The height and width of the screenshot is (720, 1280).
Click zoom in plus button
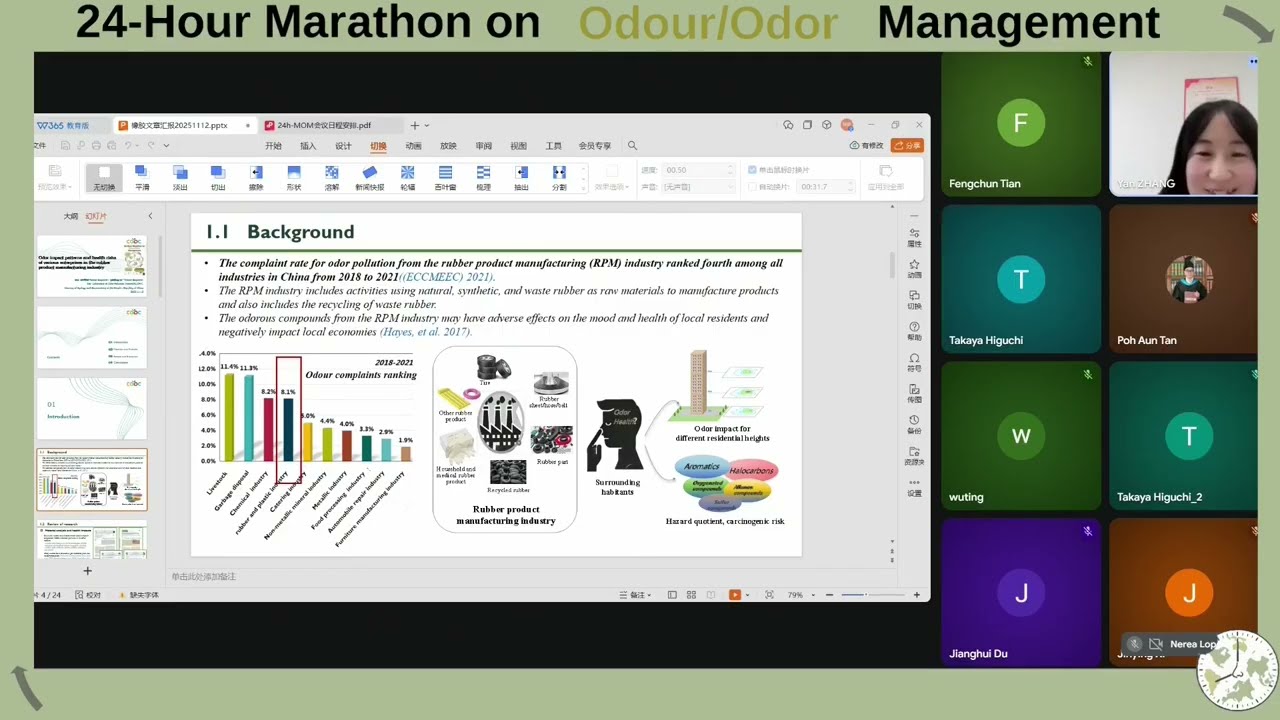[916, 595]
